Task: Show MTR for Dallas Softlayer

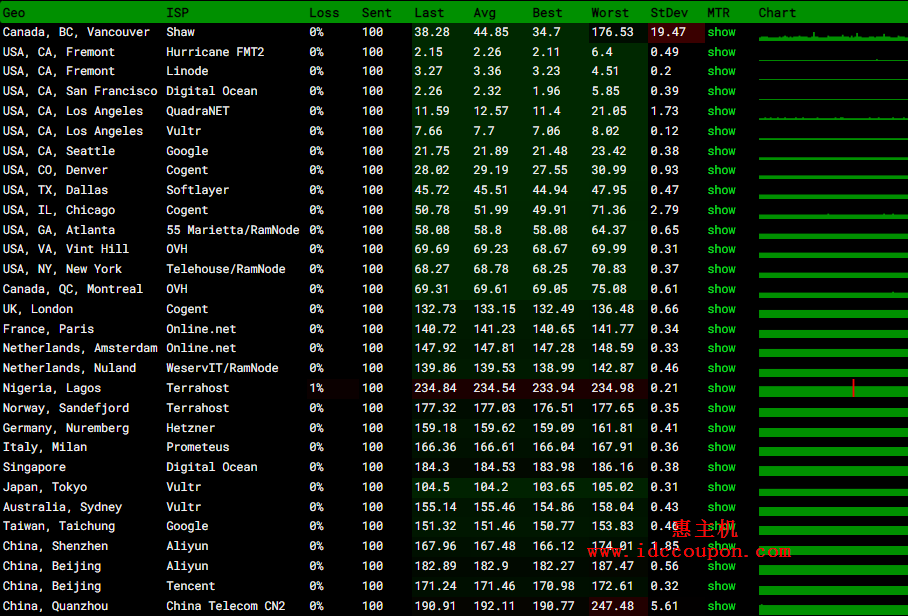Action: (722, 190)
